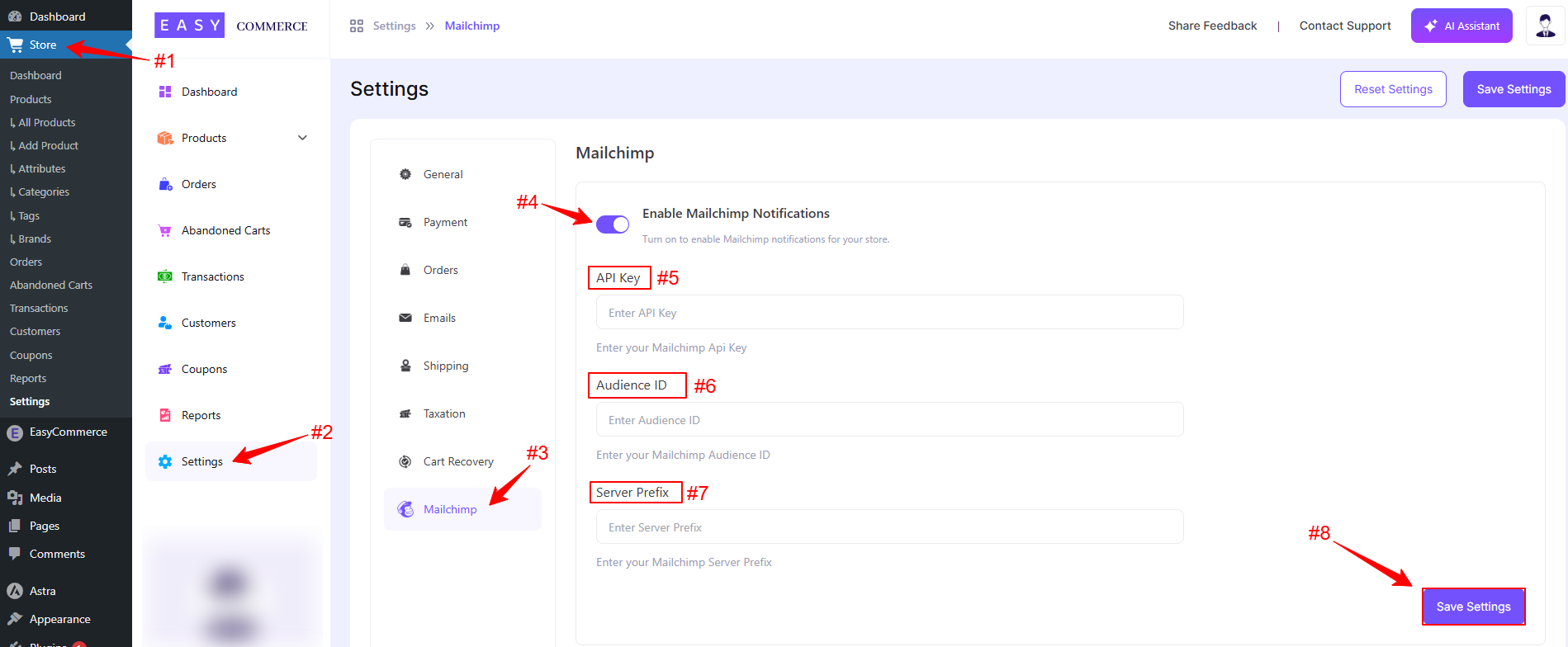Switch to the Emails settings tab
This screenshot has width=1568, height=647.
[x=462, y=318]
